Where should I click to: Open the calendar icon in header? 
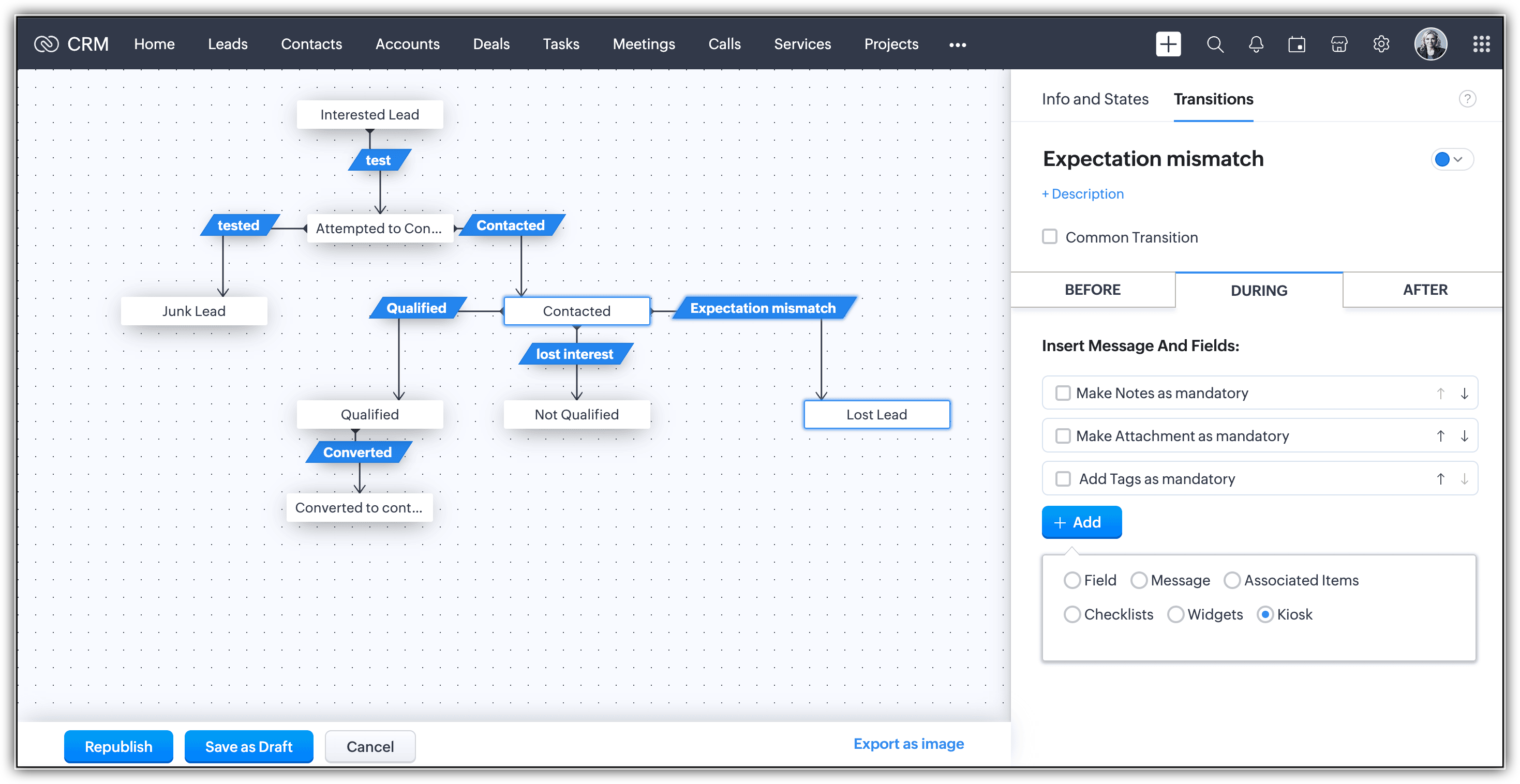tap(1297, 44)
